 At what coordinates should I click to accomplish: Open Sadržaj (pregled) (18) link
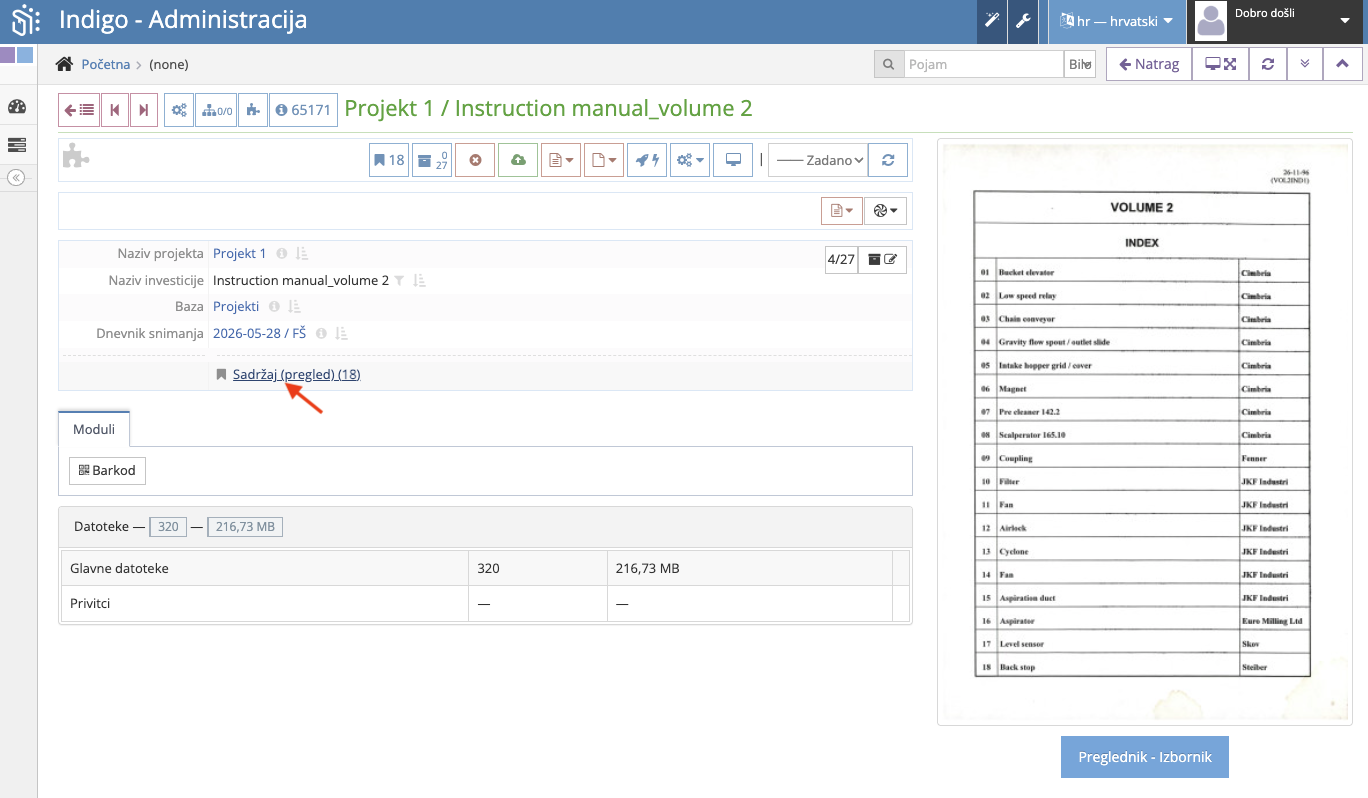click(297, 375)
